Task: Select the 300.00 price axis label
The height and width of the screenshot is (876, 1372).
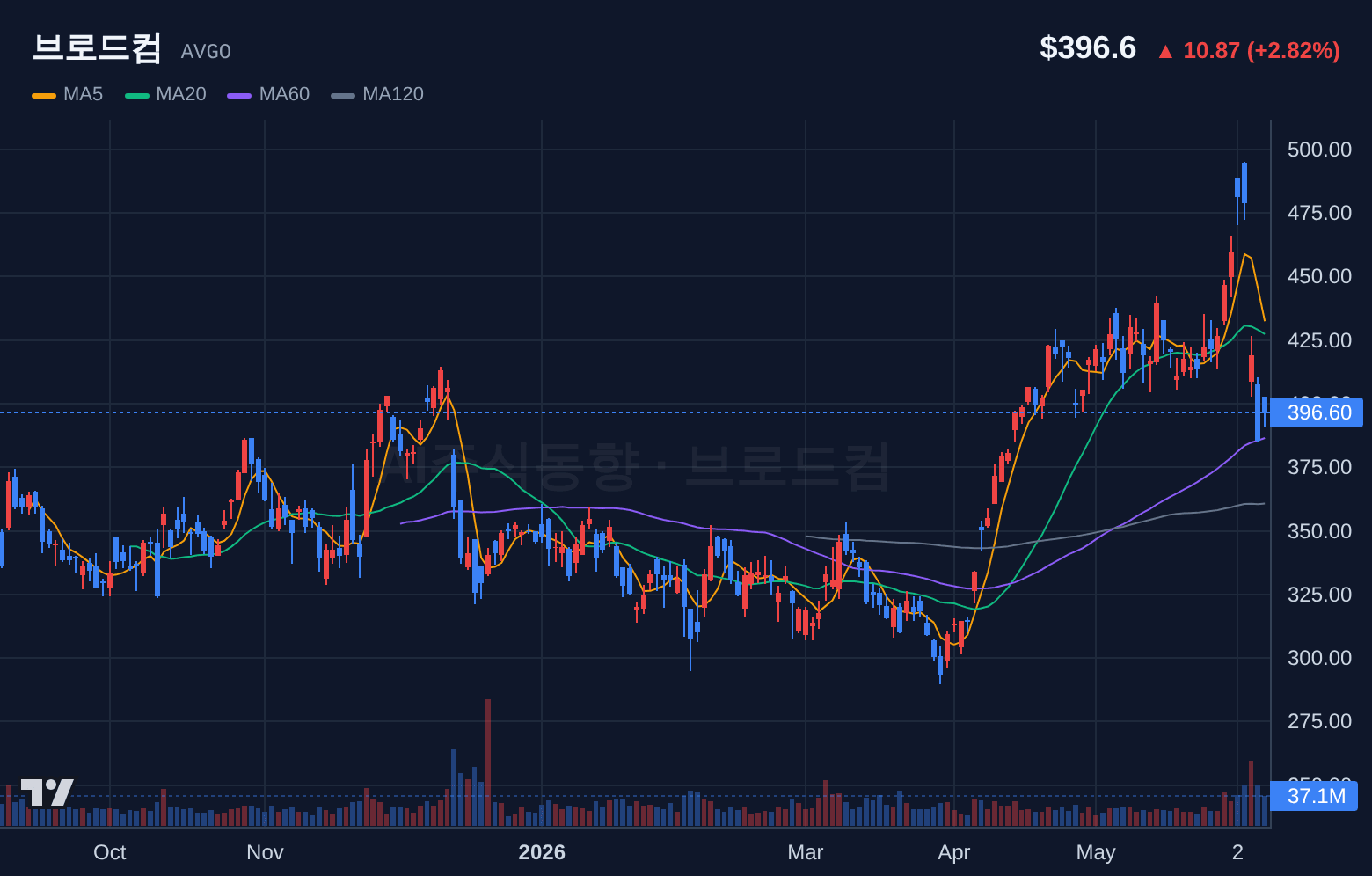Action: (1319, 658)
